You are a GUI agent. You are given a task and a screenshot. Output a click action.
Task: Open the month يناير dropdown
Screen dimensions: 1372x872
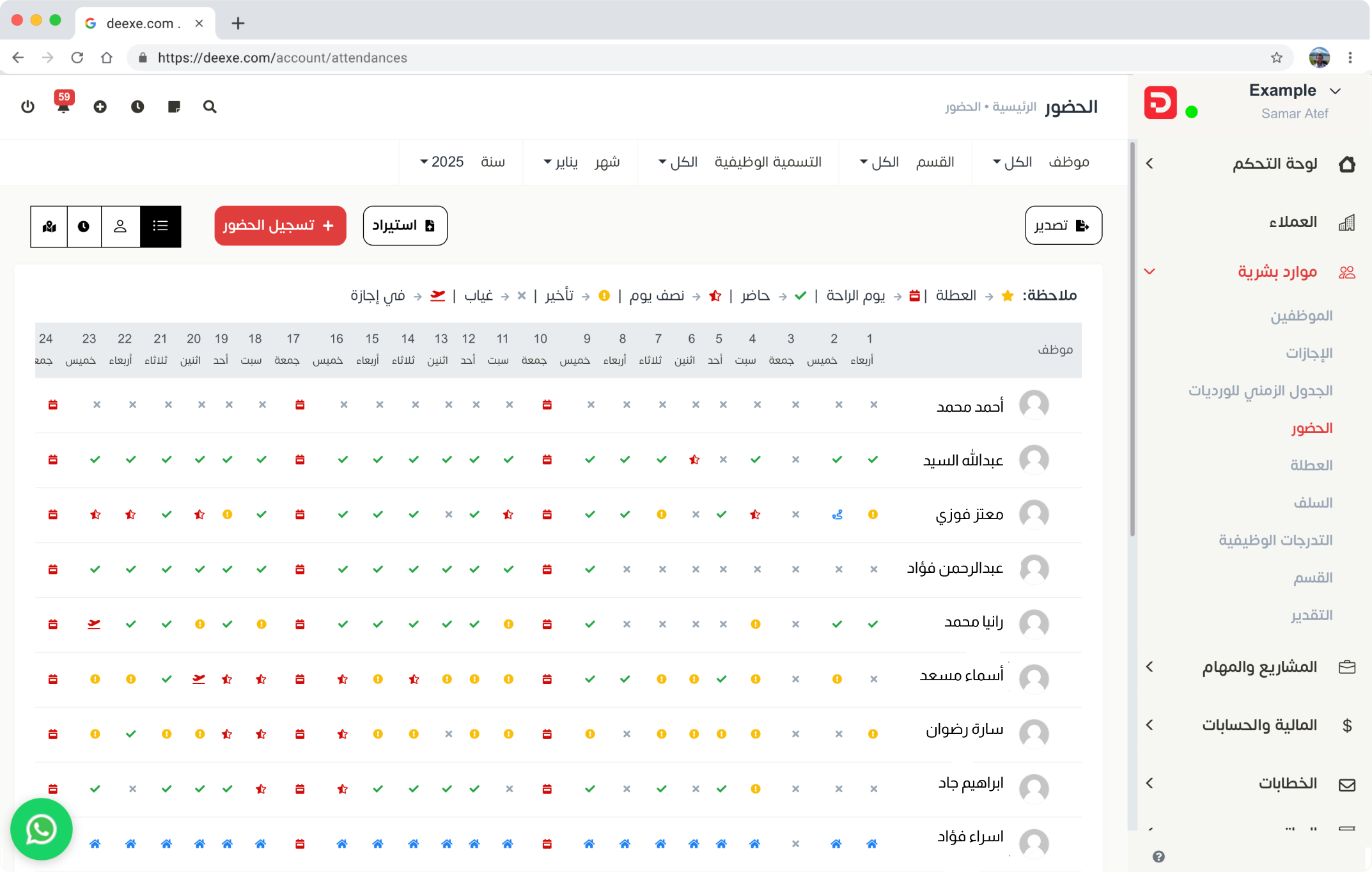point(560,162)
